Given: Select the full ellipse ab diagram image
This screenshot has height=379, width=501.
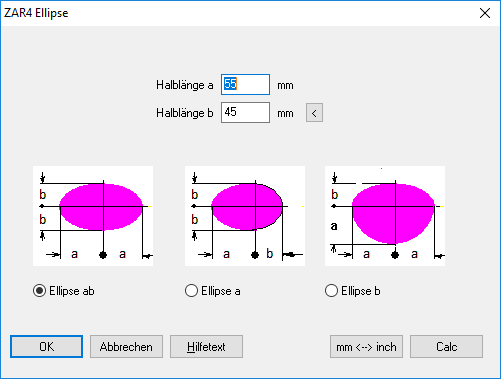Looking at the screenshot, I should point(93,216).
